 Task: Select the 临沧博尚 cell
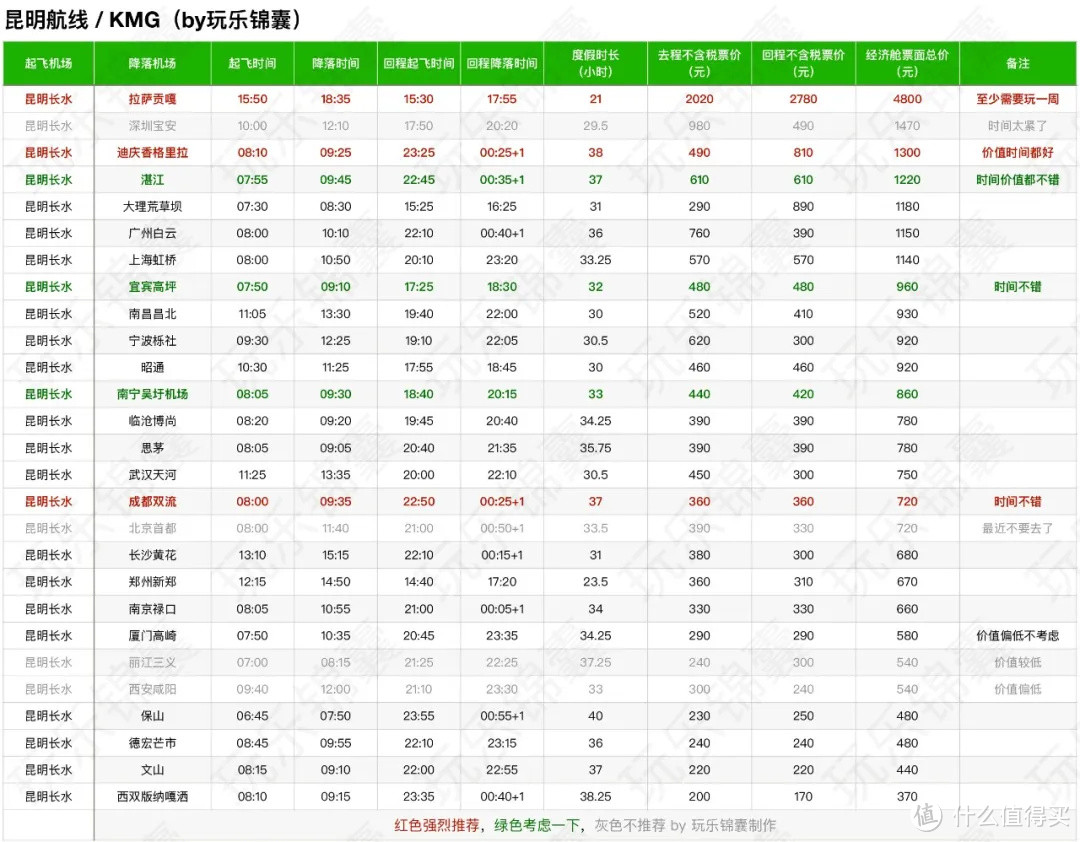coord(152,421)
